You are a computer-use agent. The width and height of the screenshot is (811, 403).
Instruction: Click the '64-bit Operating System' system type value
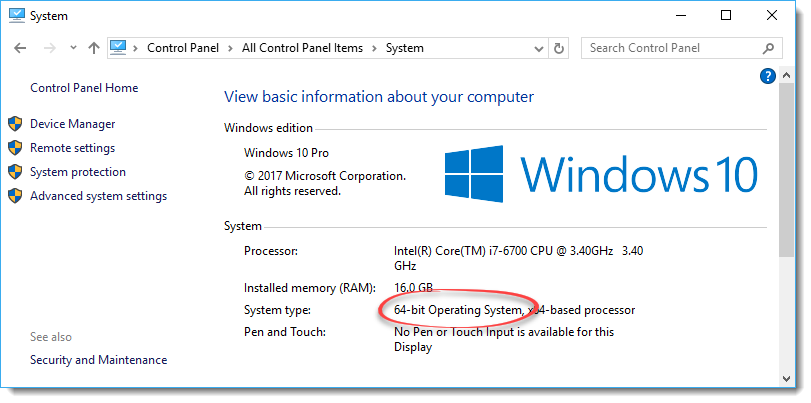[458, 310]
